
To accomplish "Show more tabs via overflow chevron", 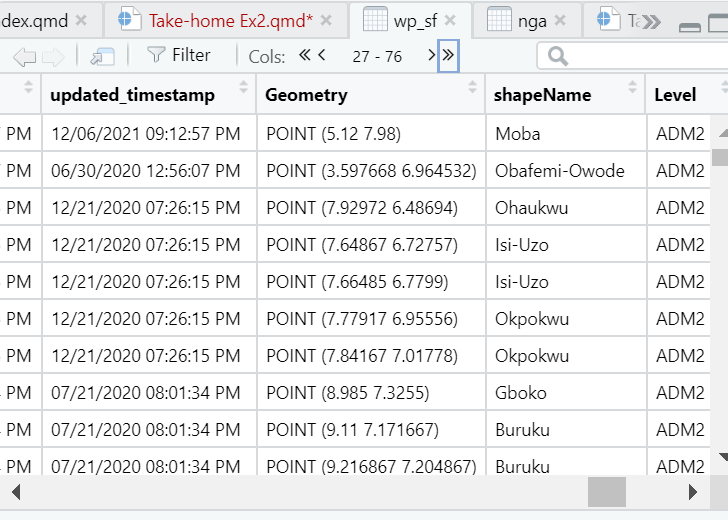I will pyautogui.click(x=651, y=20).
